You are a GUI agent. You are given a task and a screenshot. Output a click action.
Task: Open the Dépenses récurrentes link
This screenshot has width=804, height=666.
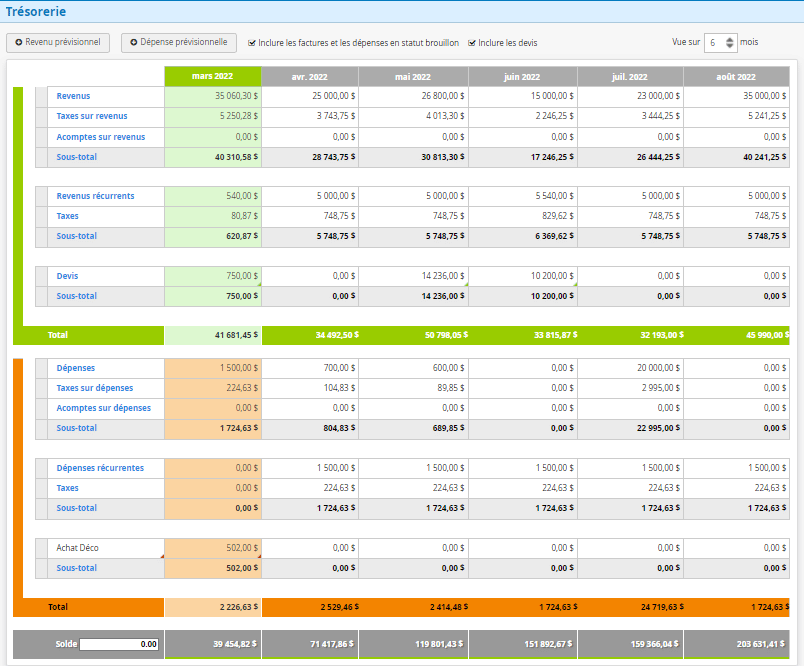tap(100, 468)
